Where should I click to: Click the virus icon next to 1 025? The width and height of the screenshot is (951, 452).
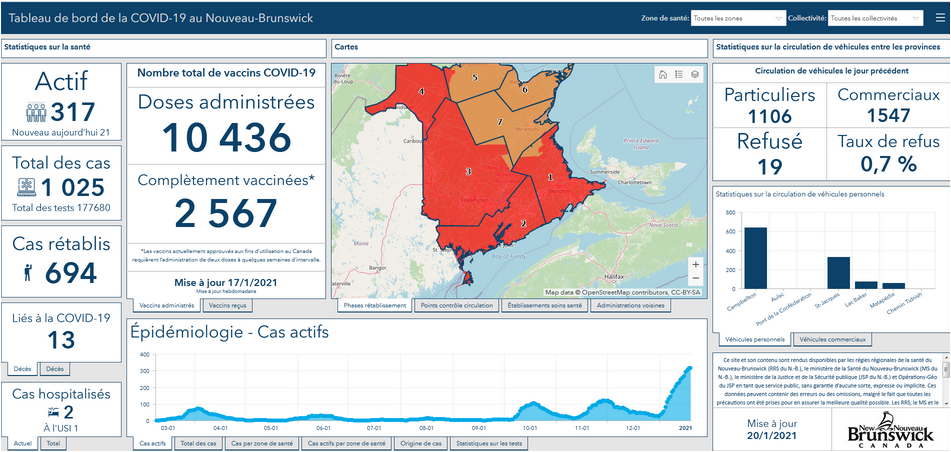point(27,188)
